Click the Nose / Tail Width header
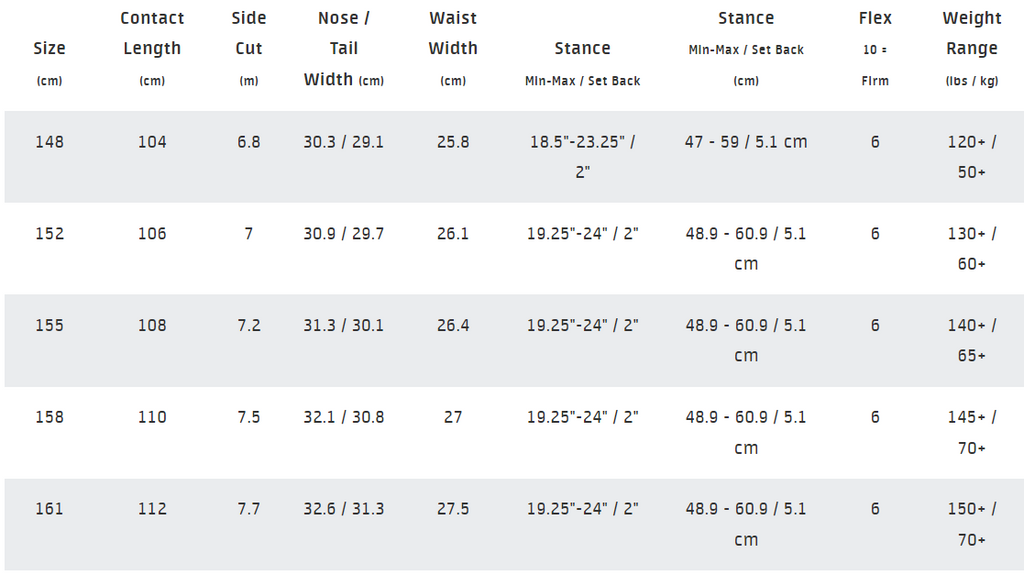Image resolution: width=1024 pixels, height=575 pixels. (x=344, y=48)
